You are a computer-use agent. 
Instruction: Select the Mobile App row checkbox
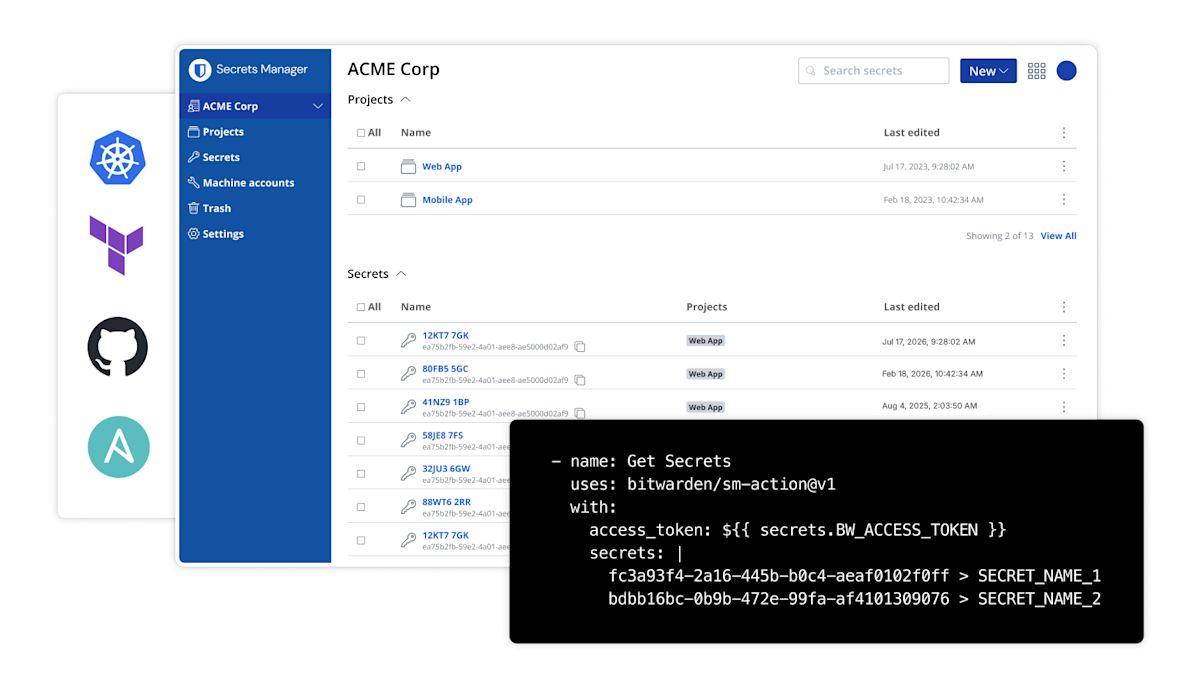tap(361, 199)
